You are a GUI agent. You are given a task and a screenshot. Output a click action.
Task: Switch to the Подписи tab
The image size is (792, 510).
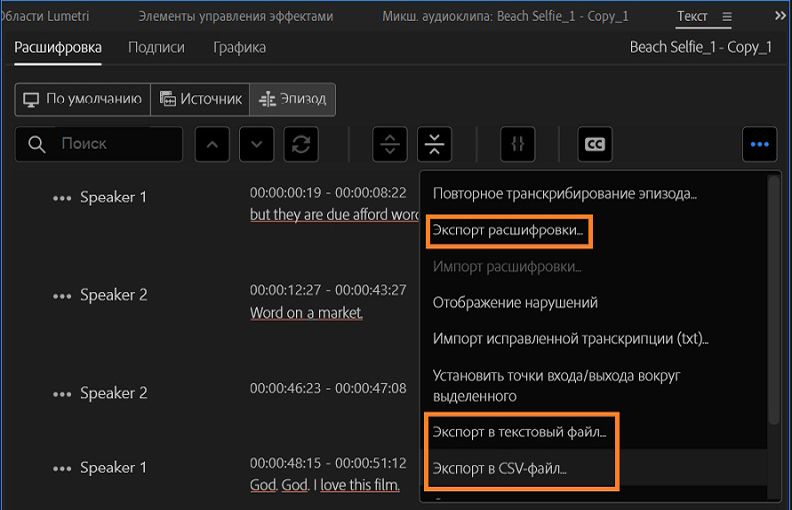pyautogui.click(x=156, y=47)
